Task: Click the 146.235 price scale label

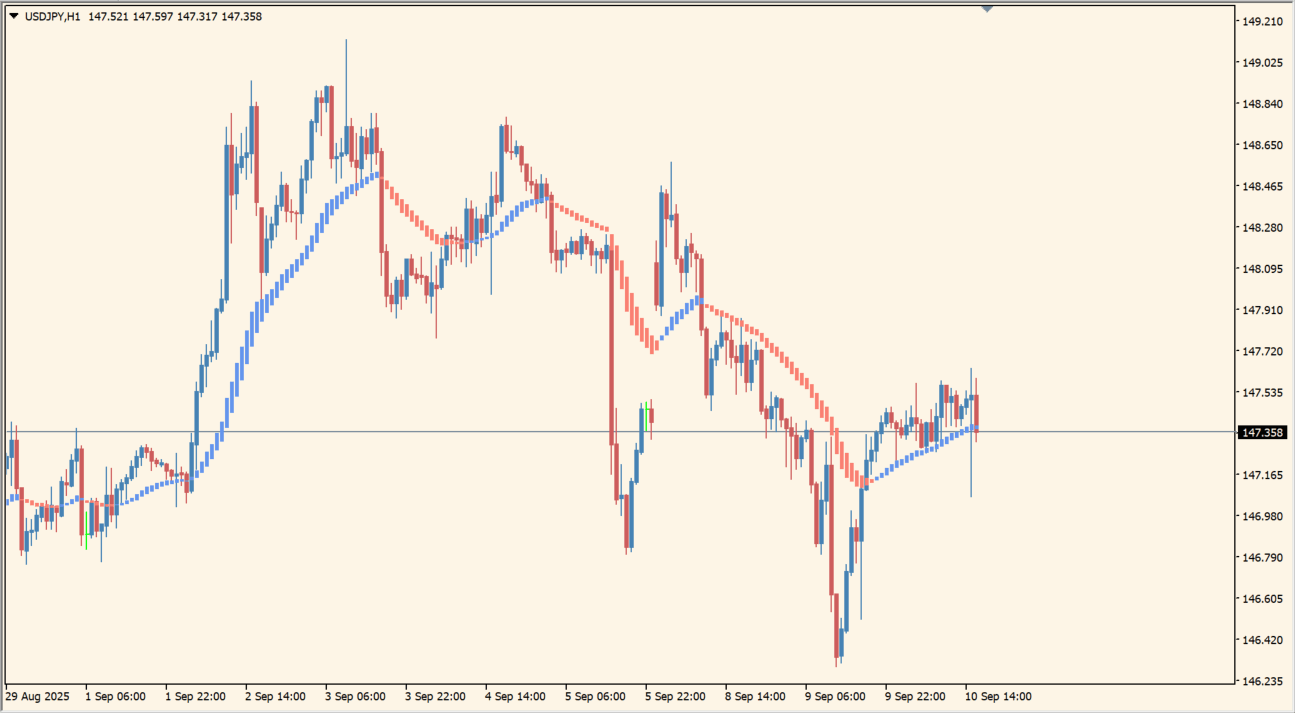Action: pyautogui.click(x=1262, y=682)
